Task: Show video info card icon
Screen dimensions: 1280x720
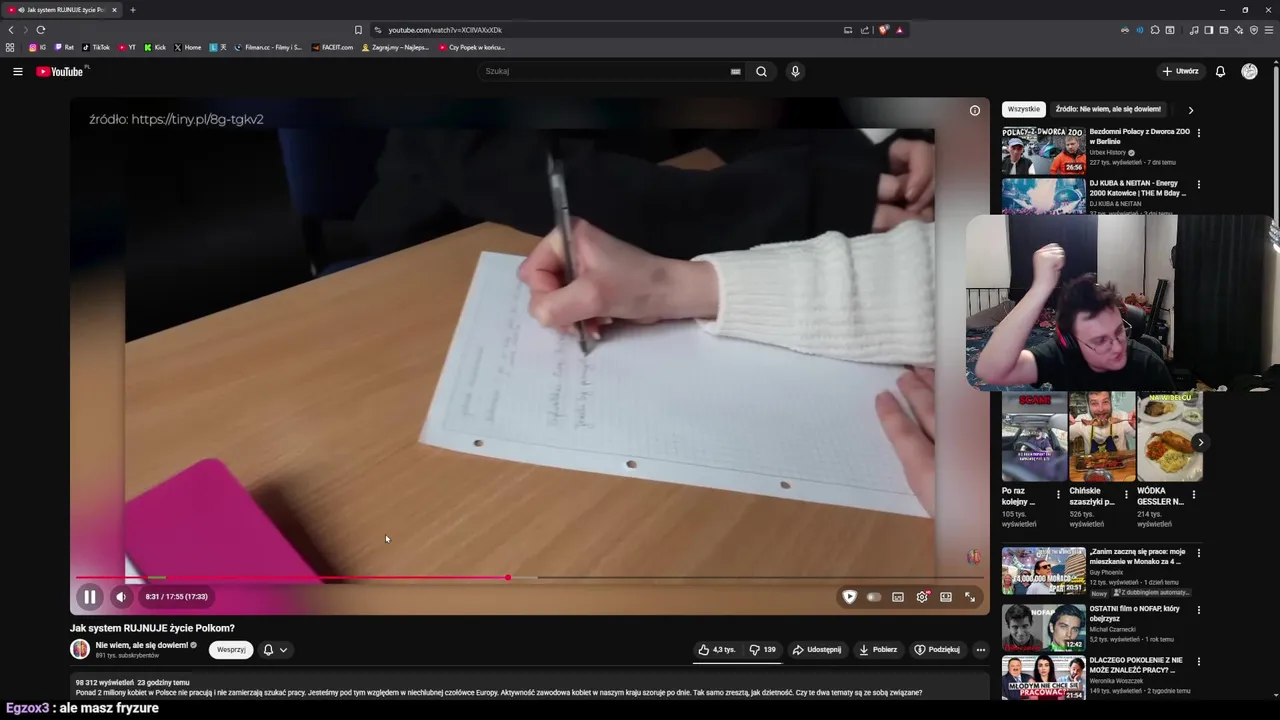Action: point(975,110)
